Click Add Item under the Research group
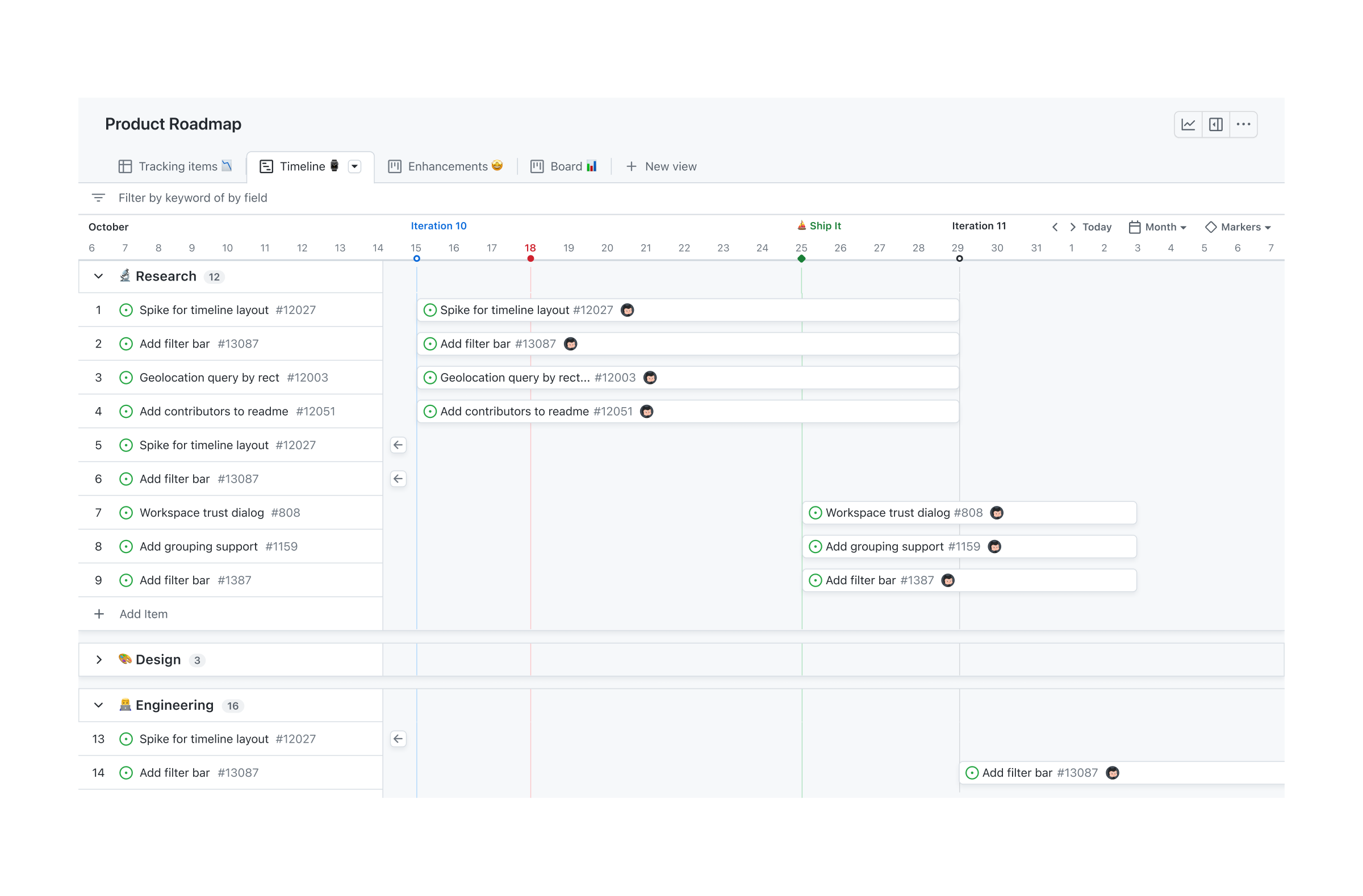This screenshot has height=896, width=1363. pyautogui.click(x=143, y=614)
